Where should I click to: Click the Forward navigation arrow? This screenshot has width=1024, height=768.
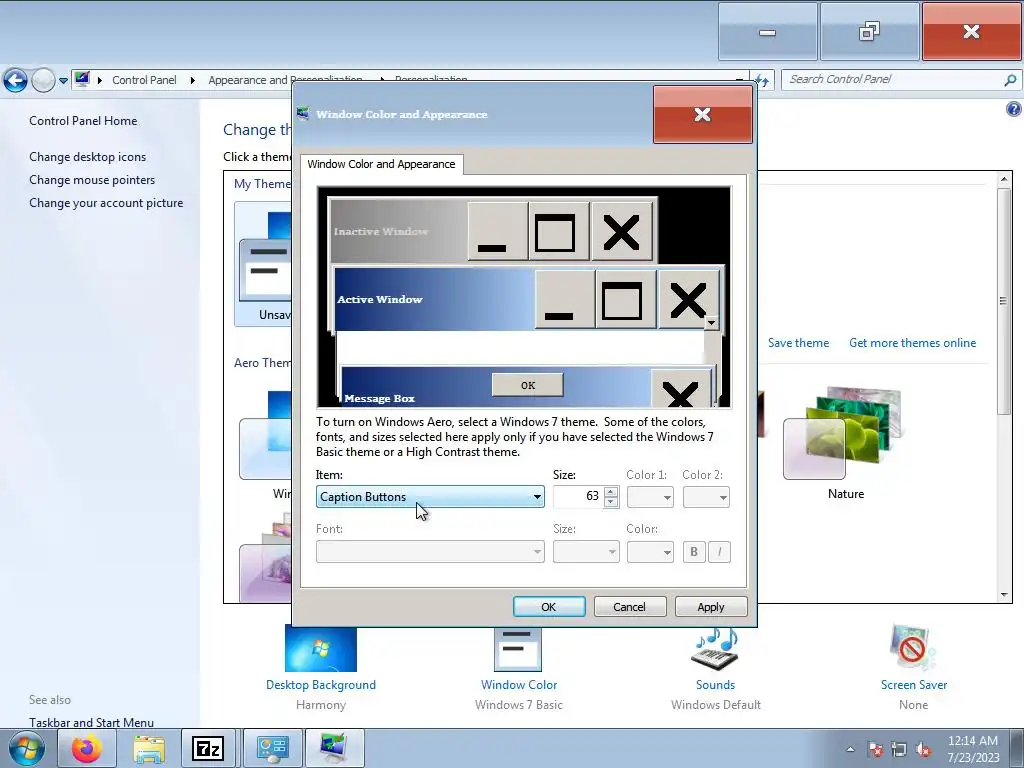pyautogui.click(x=43, y=80)
